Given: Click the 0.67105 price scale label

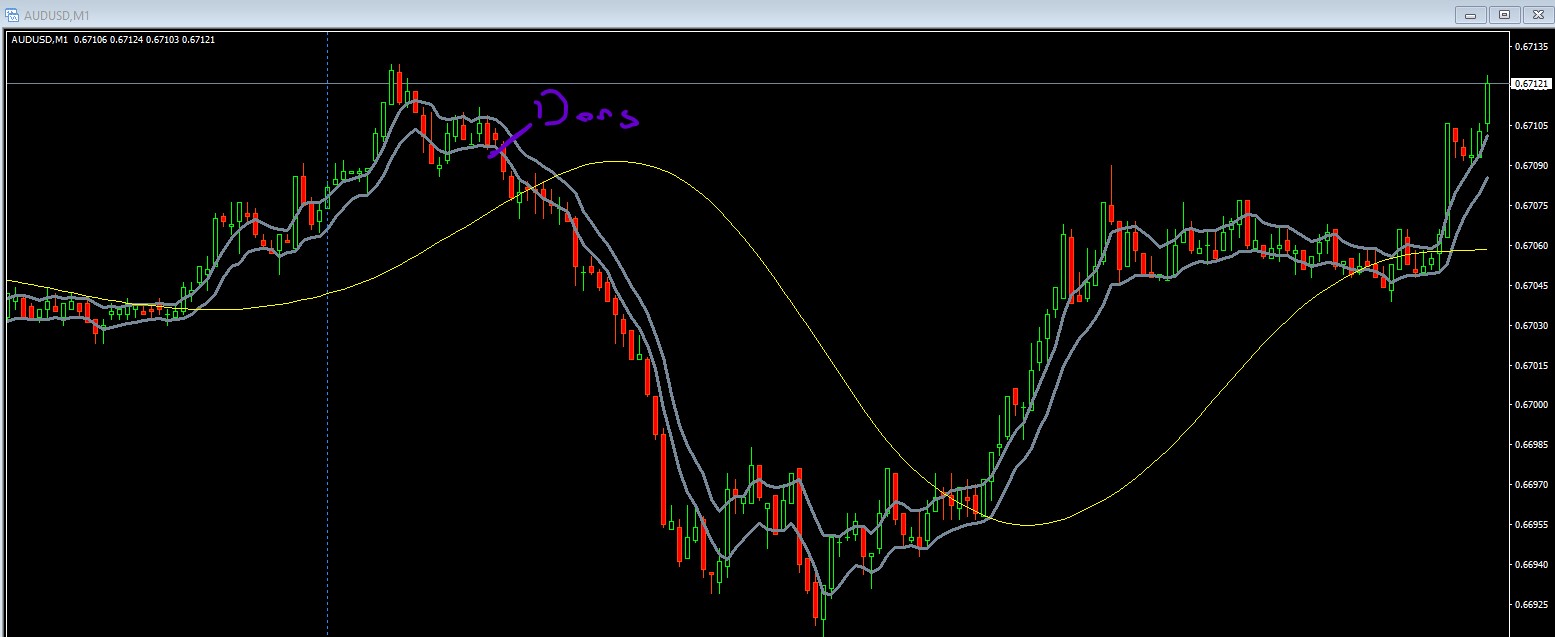Looking at the screenshot, I should click(x=1530, y=125).
